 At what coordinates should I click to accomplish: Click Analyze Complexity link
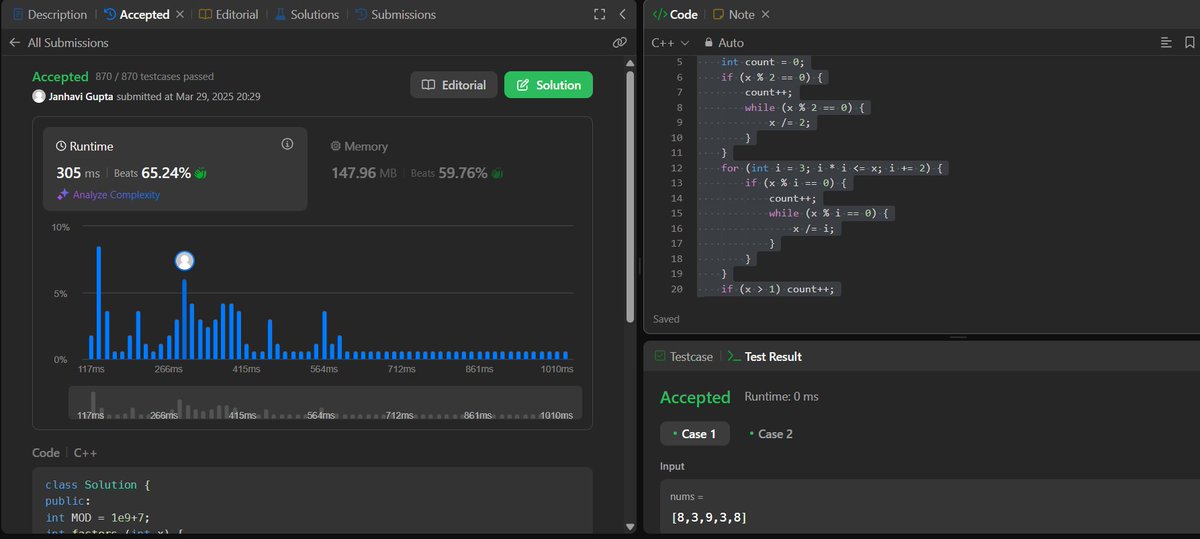107,195
